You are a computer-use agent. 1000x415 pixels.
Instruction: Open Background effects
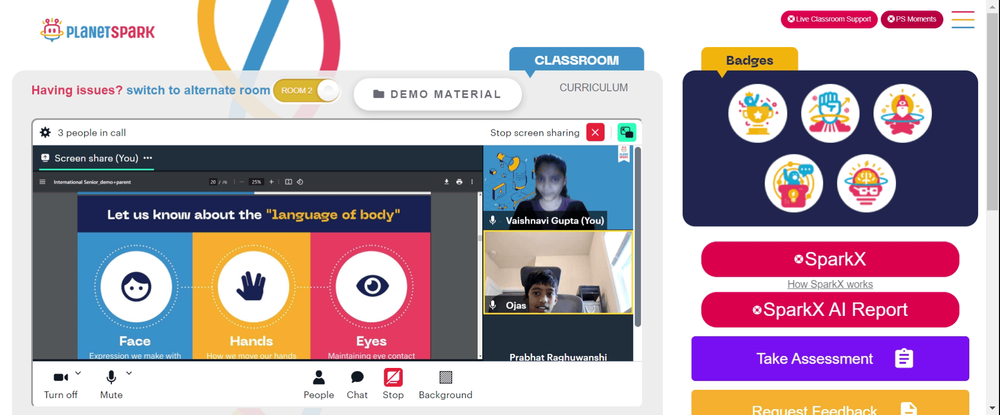click(x=445, y=385)
